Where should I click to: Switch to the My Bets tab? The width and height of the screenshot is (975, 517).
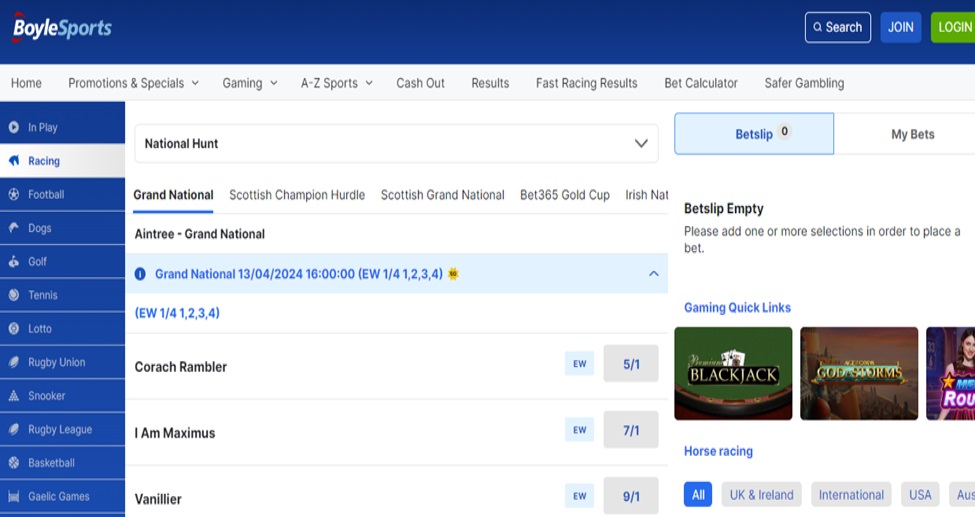(912, 134)
